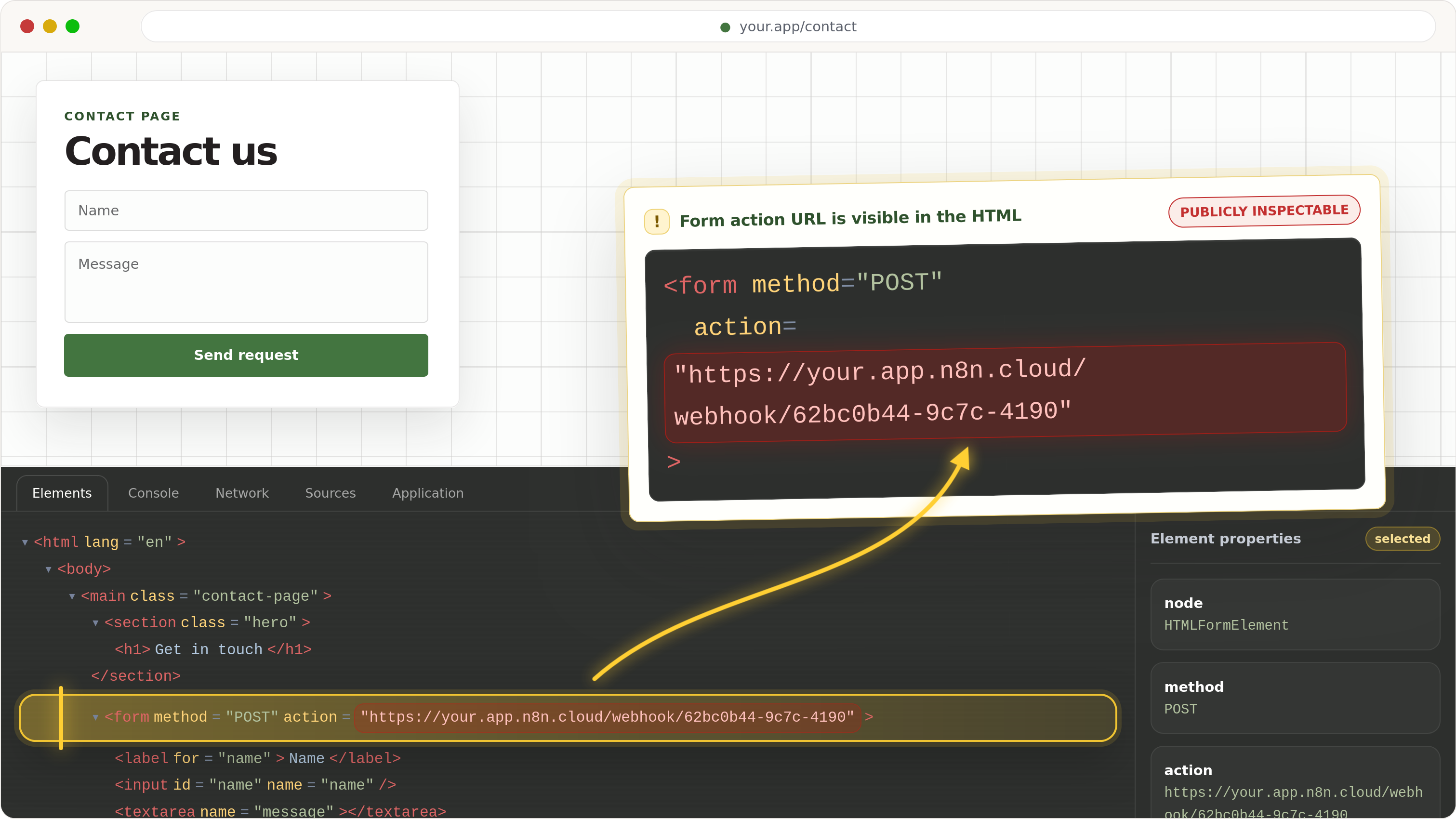Click the node HTMLFormElement property card

(1295, 614)
